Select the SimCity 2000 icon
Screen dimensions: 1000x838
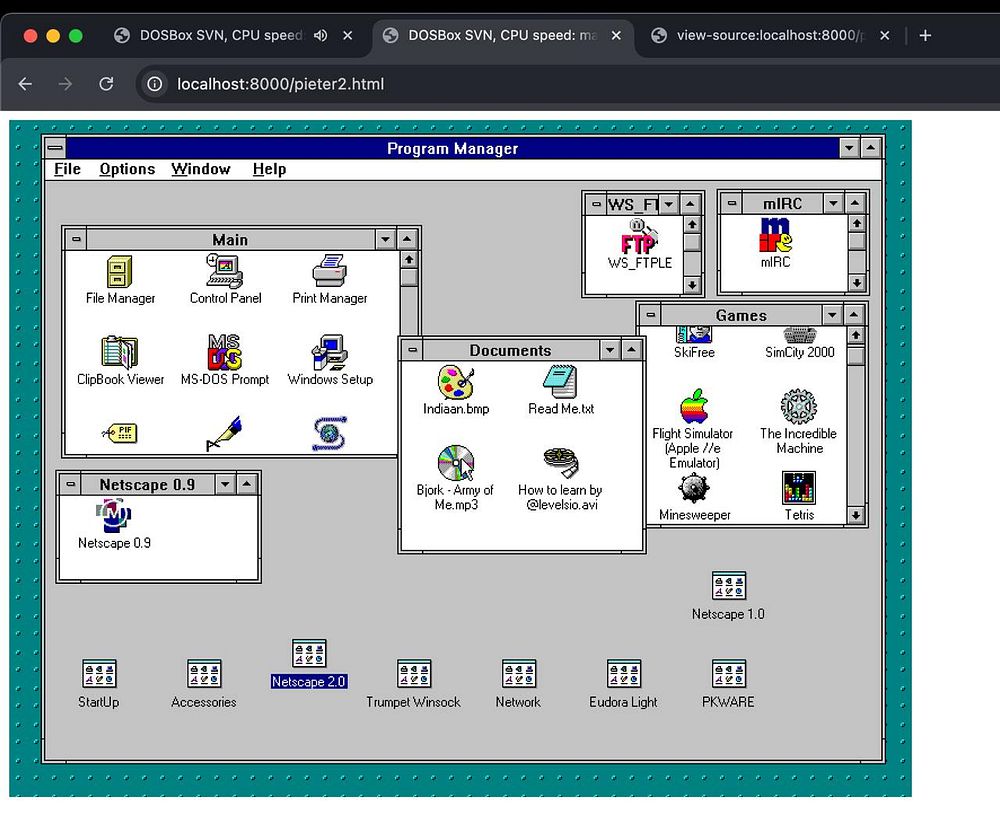point(799,335)
